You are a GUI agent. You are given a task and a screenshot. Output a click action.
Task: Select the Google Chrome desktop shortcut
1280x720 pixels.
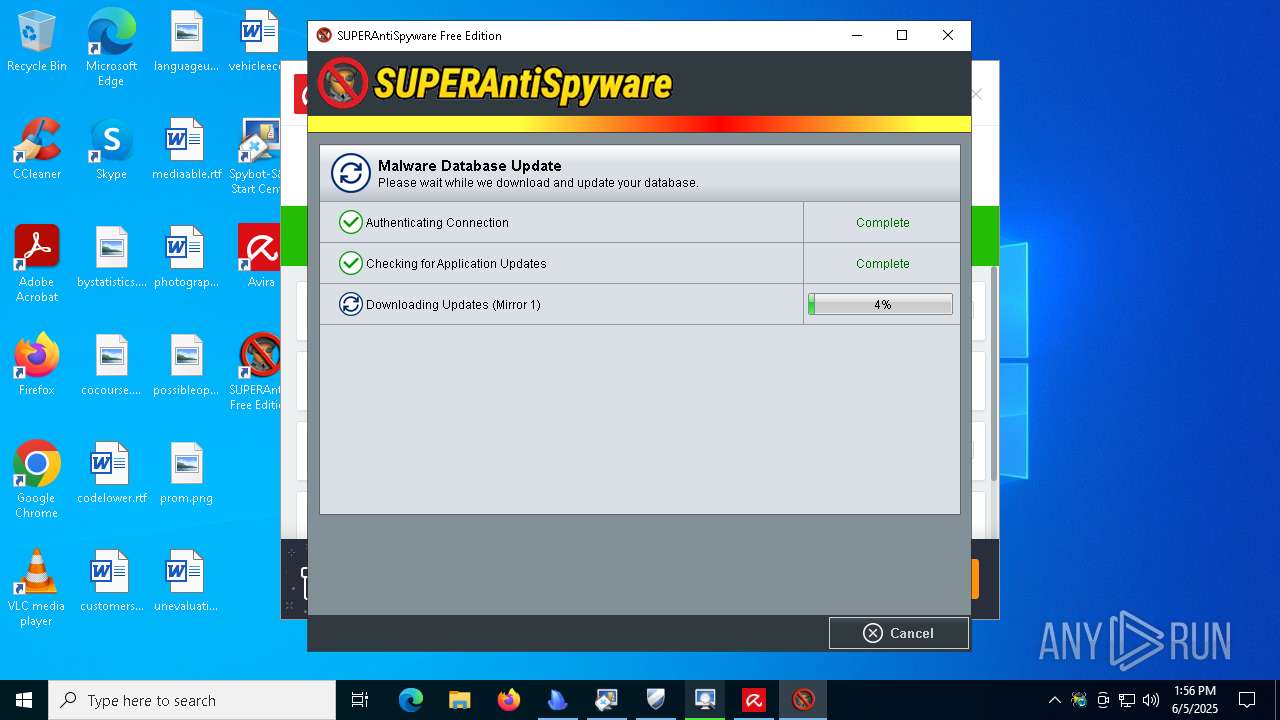click(37, 480)
